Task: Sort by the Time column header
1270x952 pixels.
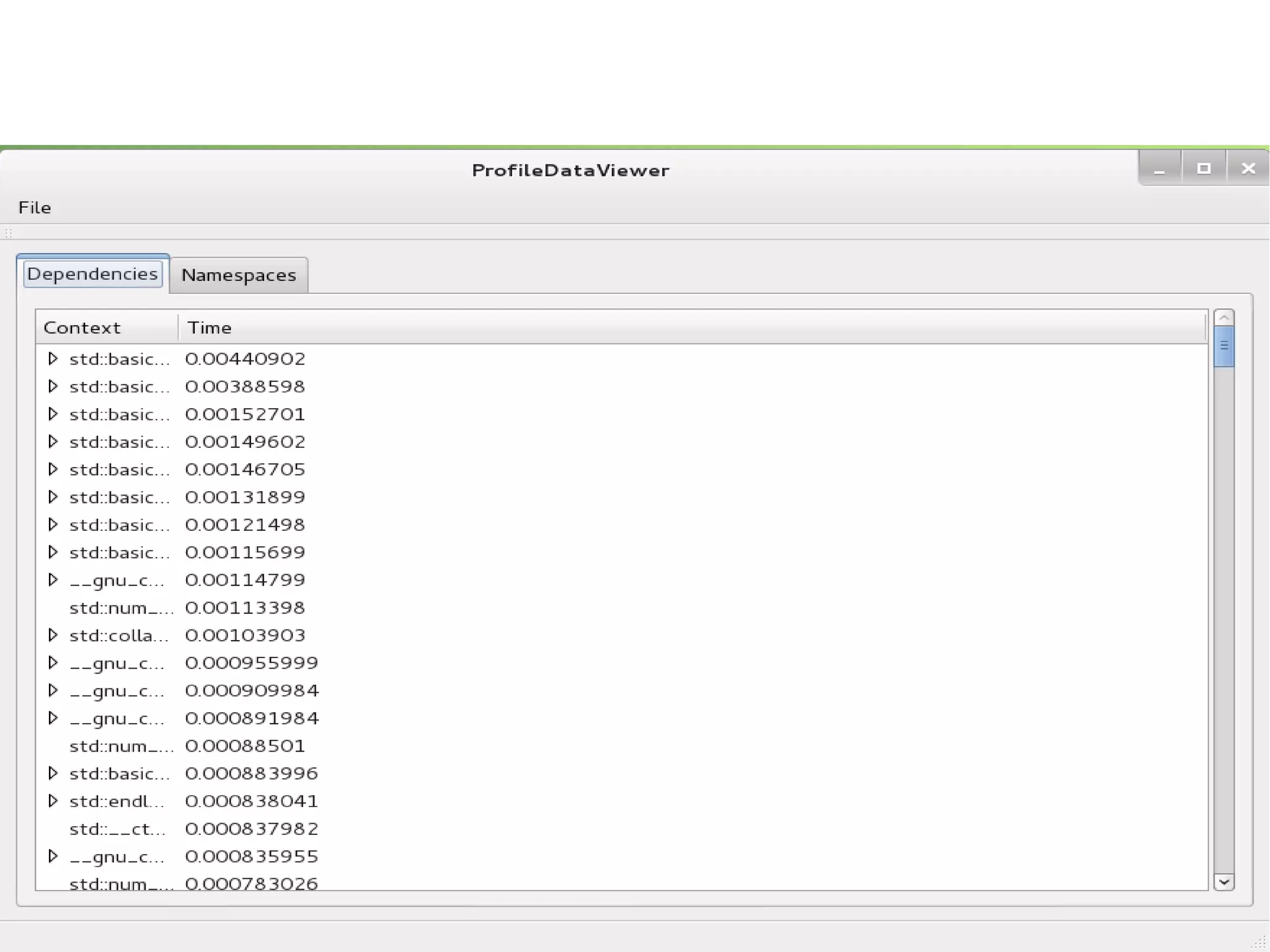Action: (210, 327)
